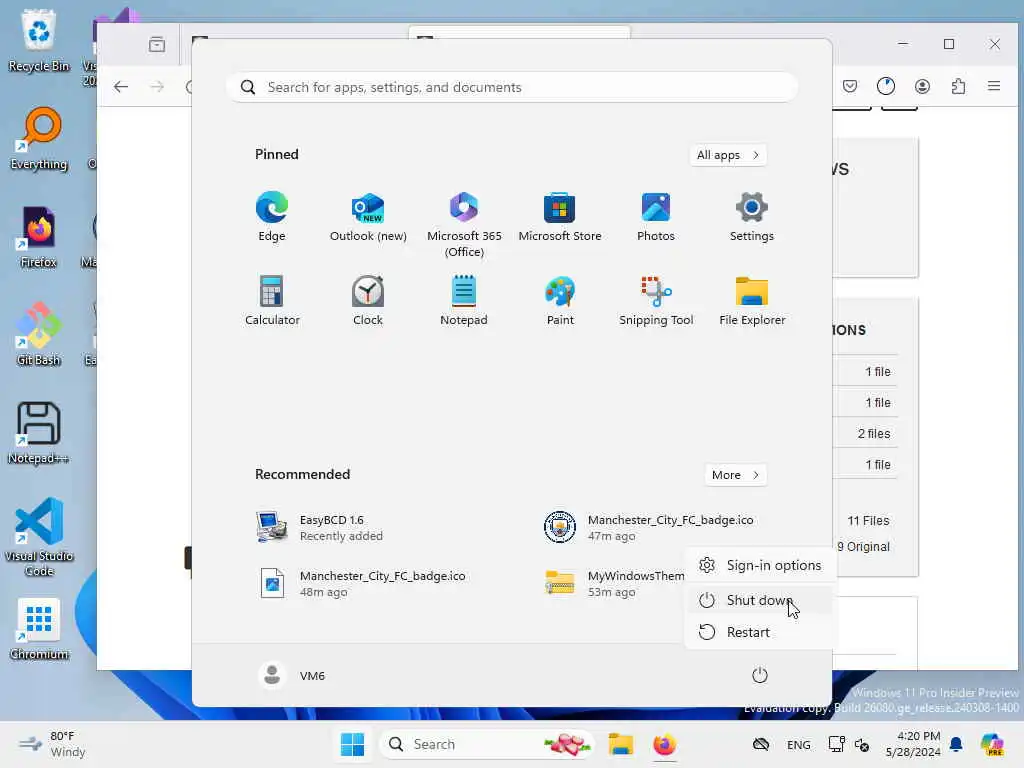Click the Firefox Pocket save icon
The width and height of the screenshot is (1024, 768).
[850, 86]
